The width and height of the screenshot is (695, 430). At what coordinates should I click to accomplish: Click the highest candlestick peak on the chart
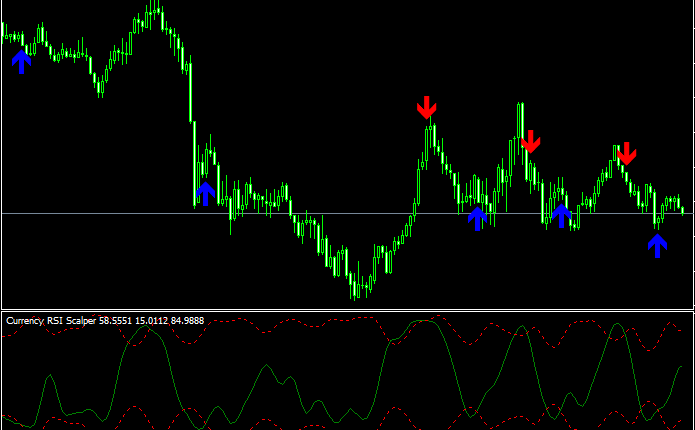point(154,8)
